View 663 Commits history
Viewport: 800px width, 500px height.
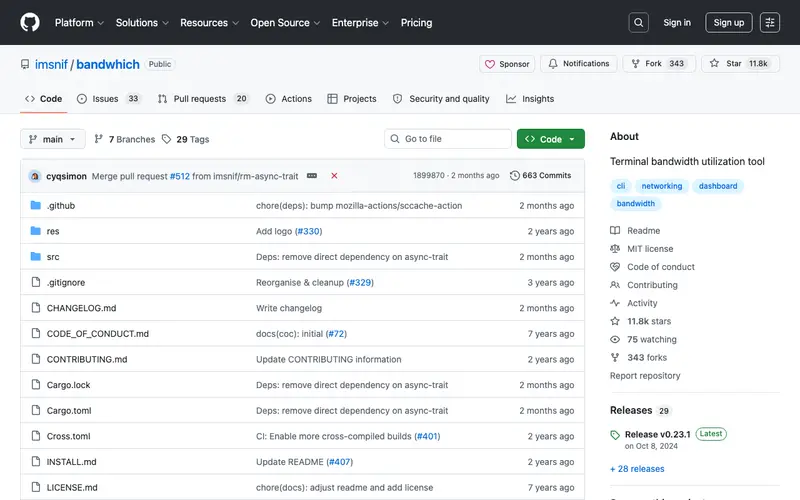[540, 176]
